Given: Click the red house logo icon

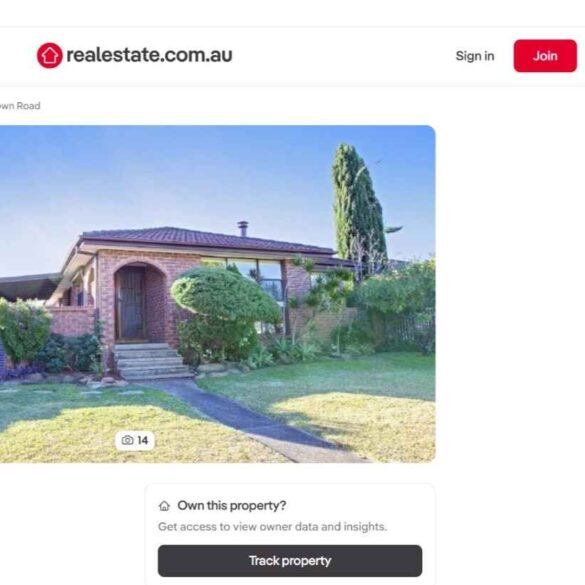Looking at the screenshot, I should [50, 55].
